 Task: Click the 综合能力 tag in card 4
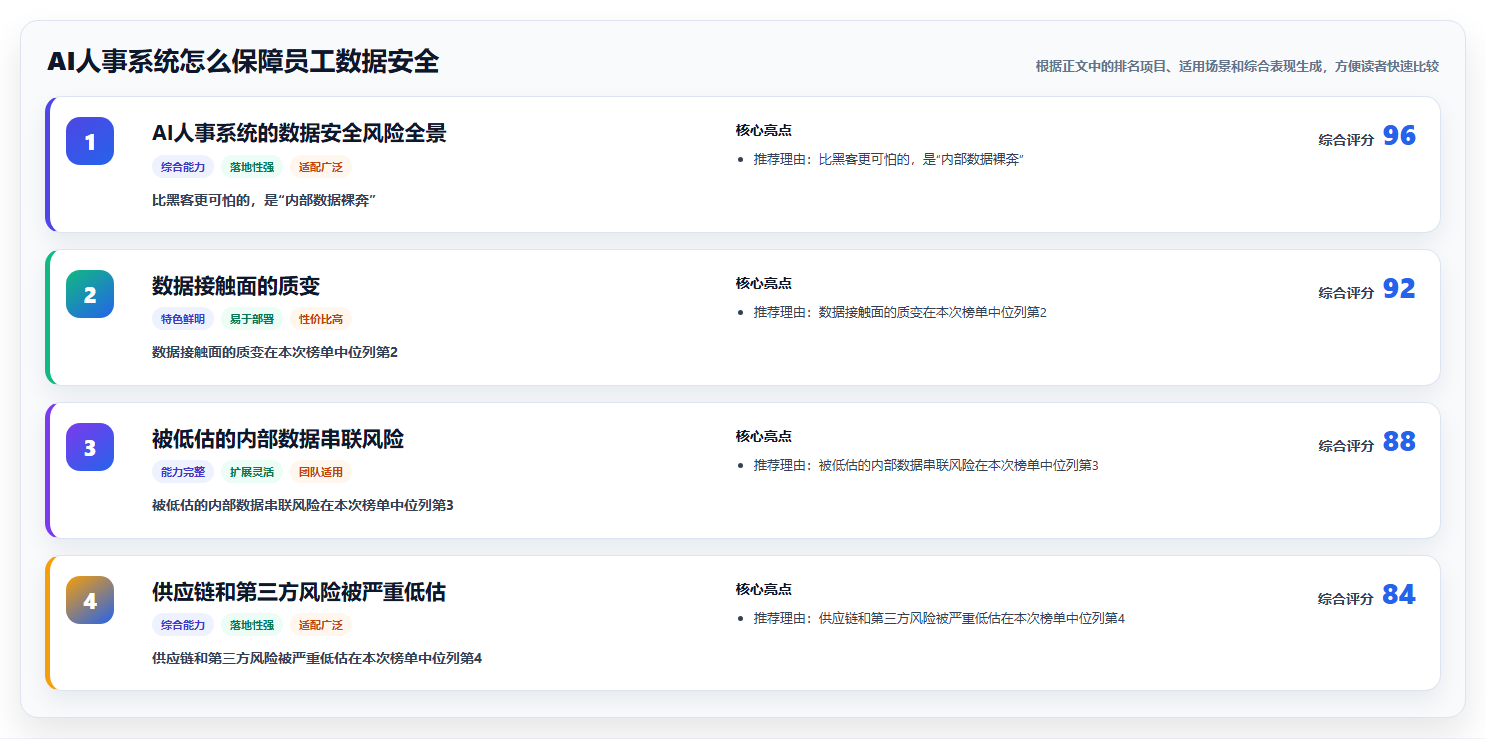[x=183, y=625]
